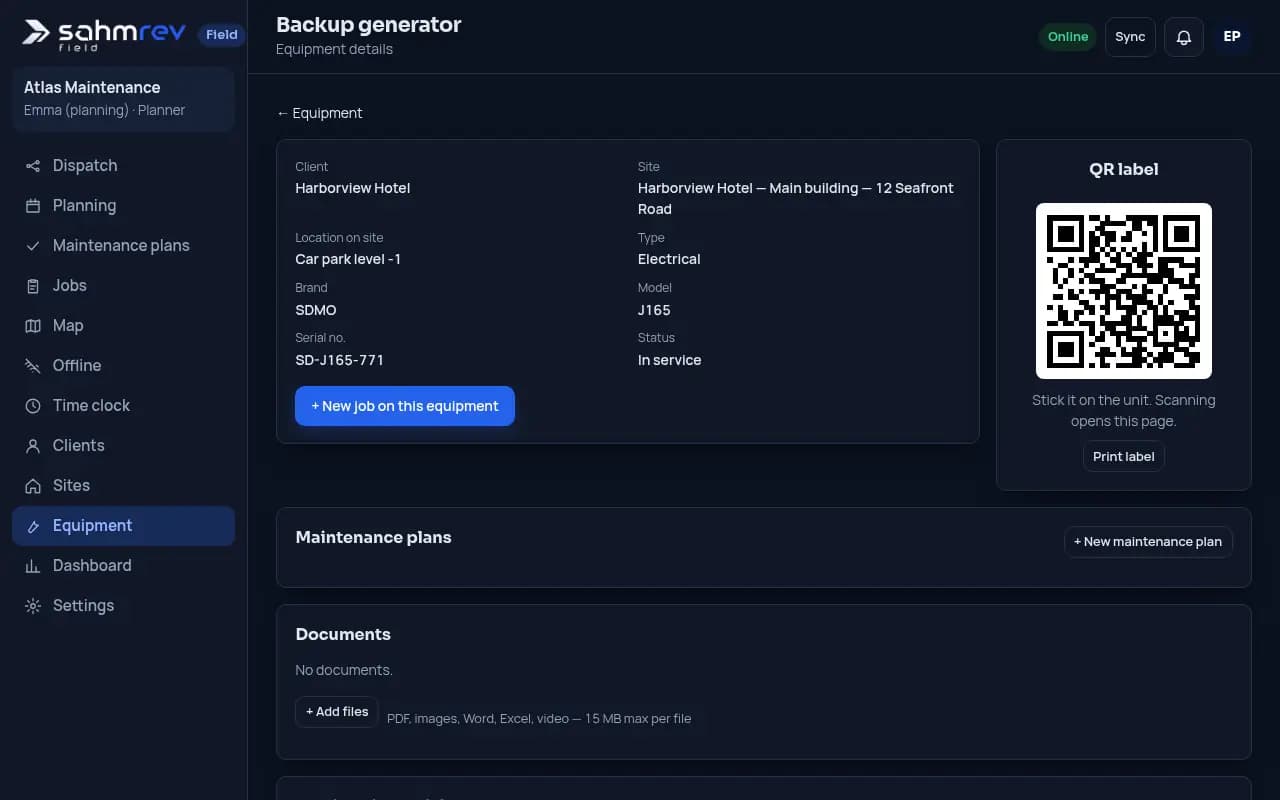
Task: Click Add files button
Action: pos(337,712)
